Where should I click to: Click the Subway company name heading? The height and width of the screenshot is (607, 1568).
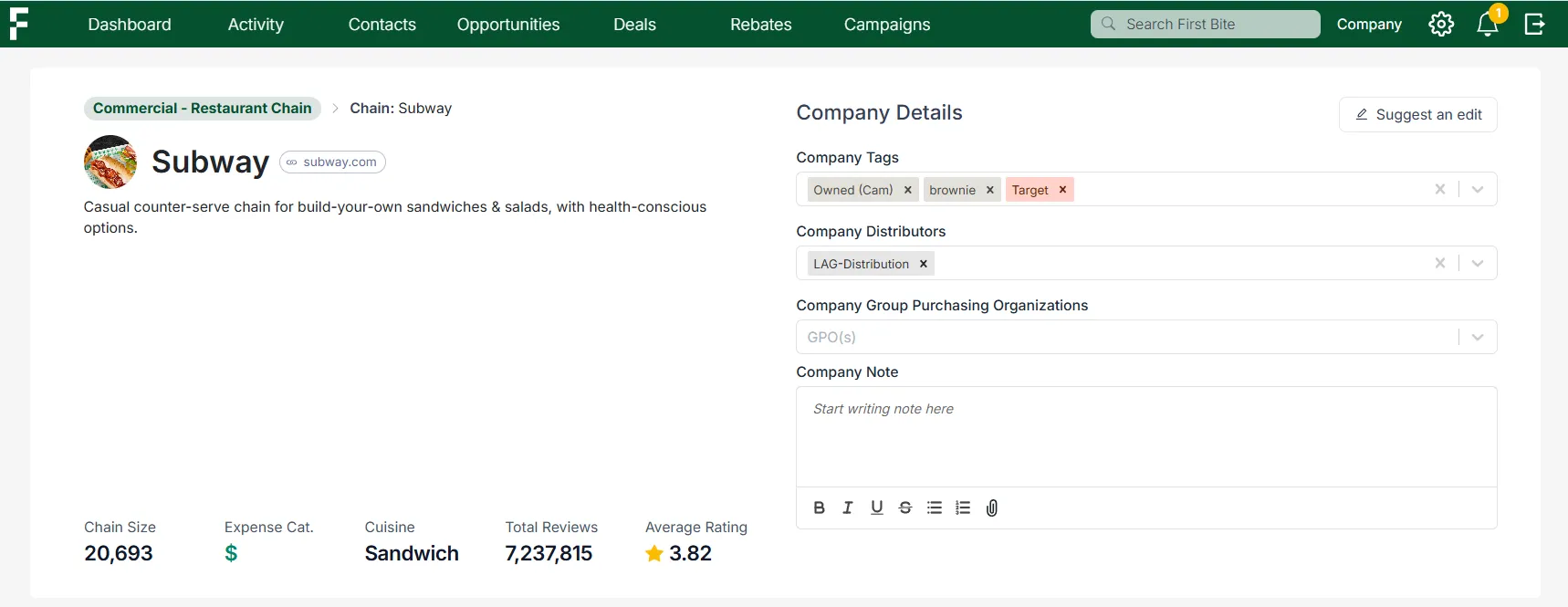(210, 162)
